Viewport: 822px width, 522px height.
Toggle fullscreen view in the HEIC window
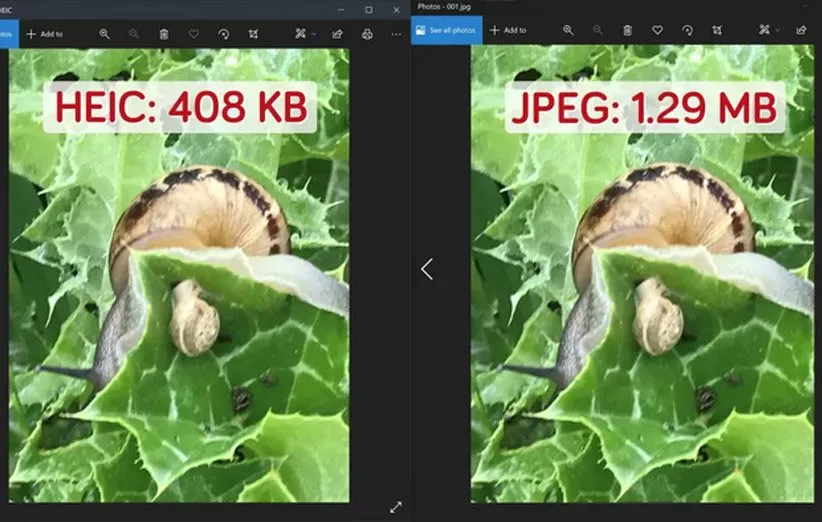pyautogui.click(x=395, y=508)
